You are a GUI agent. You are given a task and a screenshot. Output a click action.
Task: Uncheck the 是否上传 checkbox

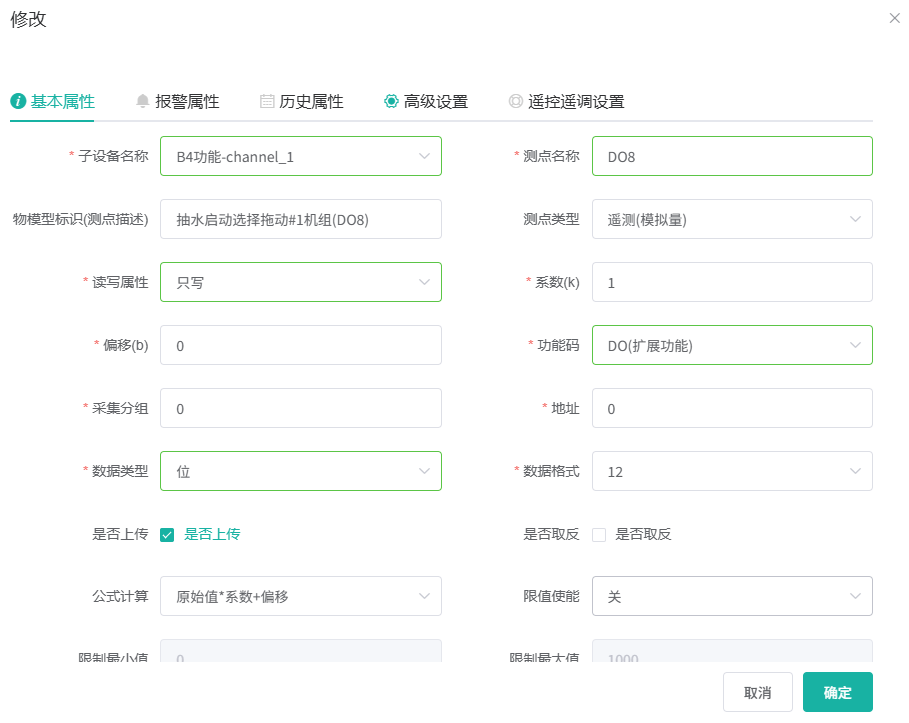tap(167, 534)
